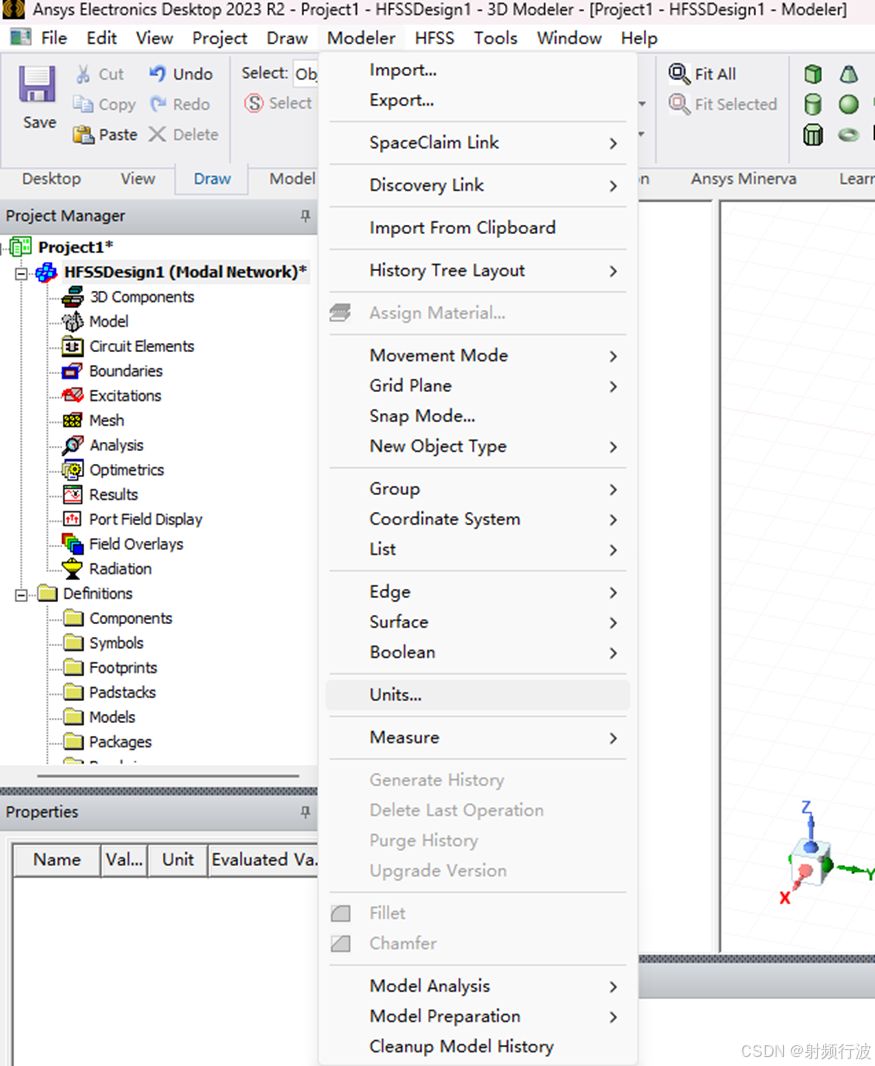Draw a torus with green ring icon
This screenshot has width=875, height=1066.
848,135
